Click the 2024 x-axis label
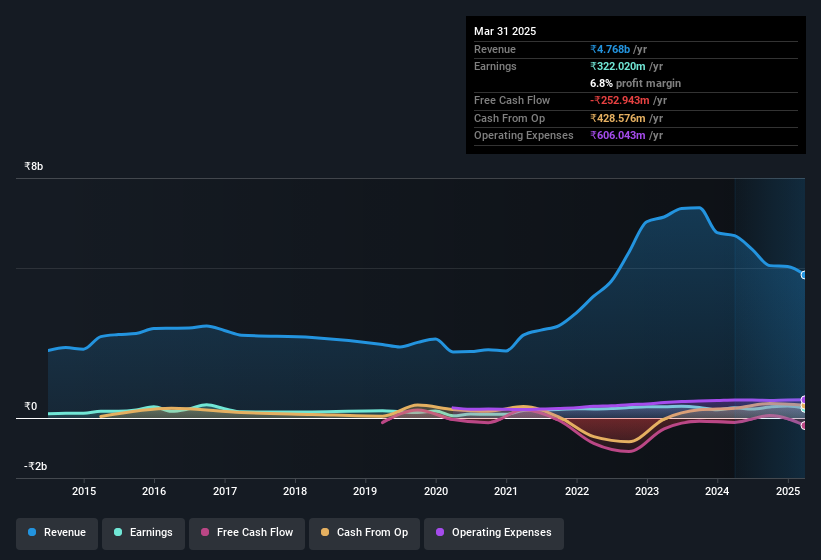 717,491
